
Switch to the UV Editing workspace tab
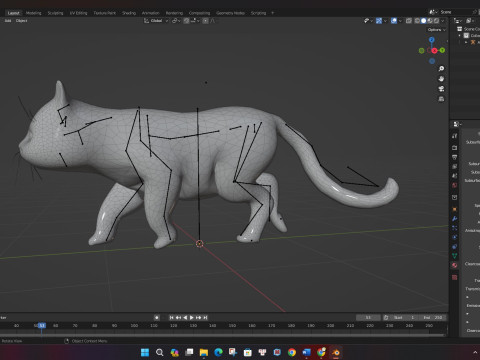(x=78, y=13)
